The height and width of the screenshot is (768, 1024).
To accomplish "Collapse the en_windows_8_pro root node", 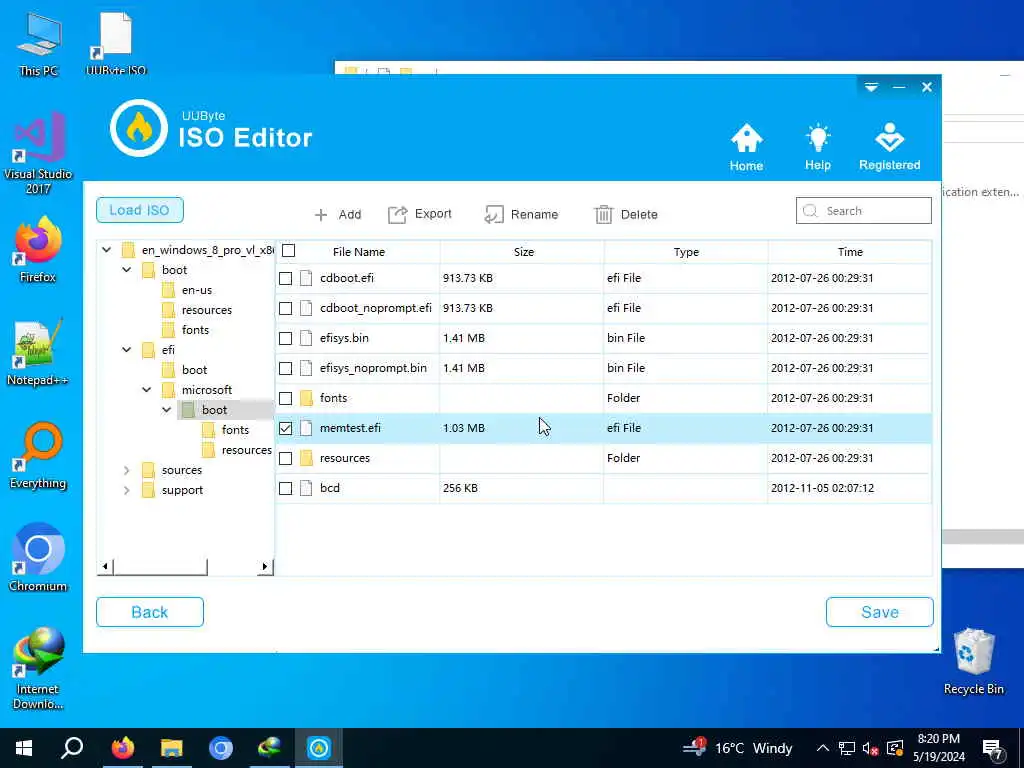I will pyautogui.click(x=106, y=249).
